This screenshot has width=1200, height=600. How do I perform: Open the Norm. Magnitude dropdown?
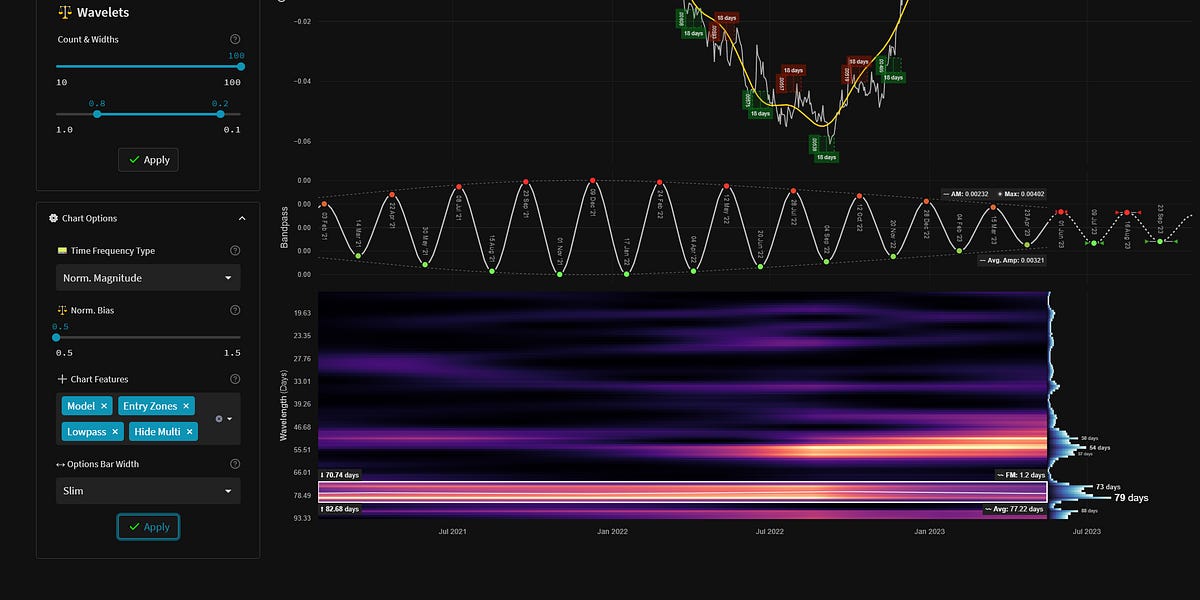click(148, 278)
